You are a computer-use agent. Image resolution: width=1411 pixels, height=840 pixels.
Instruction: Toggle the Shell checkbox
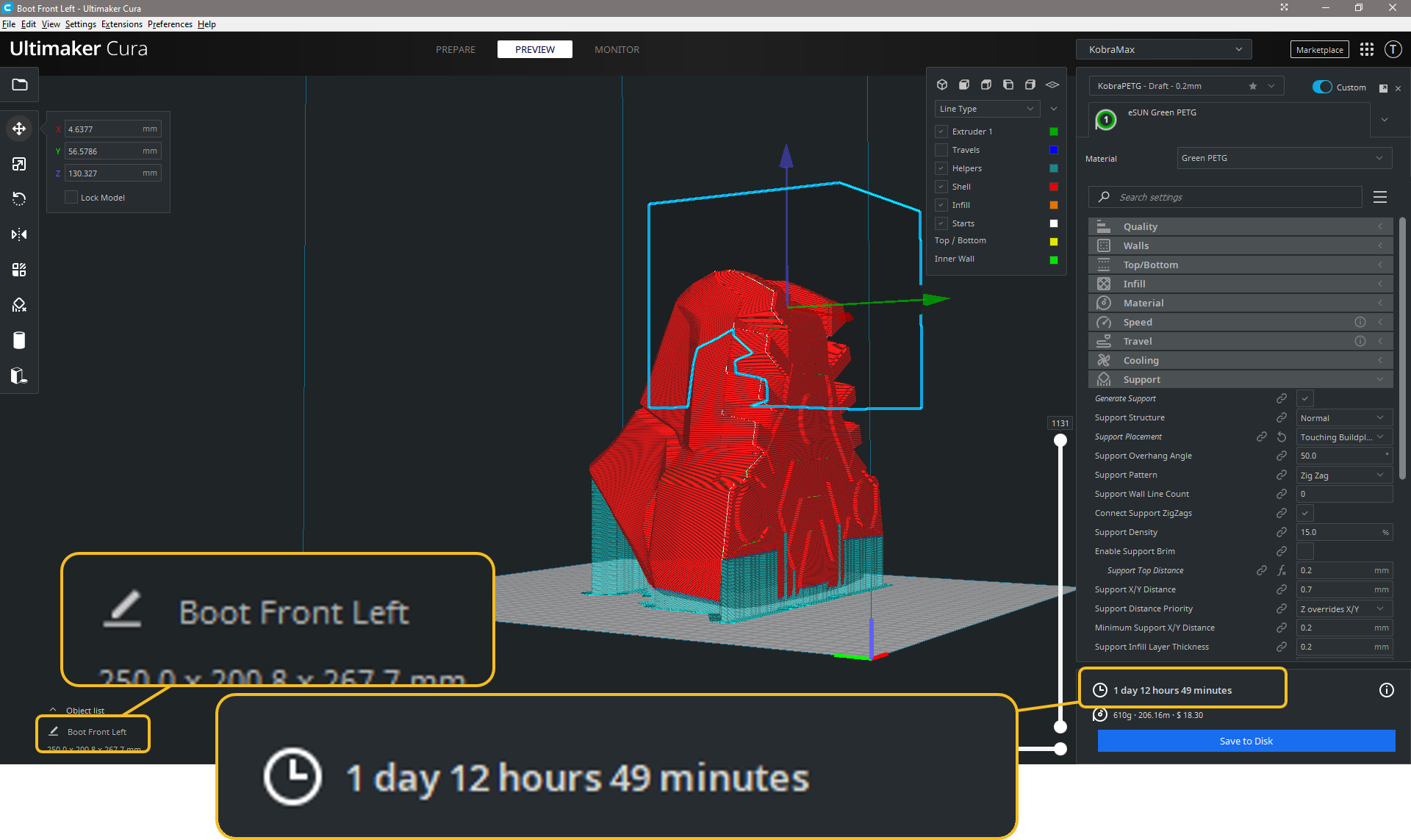tap(941, 187)
